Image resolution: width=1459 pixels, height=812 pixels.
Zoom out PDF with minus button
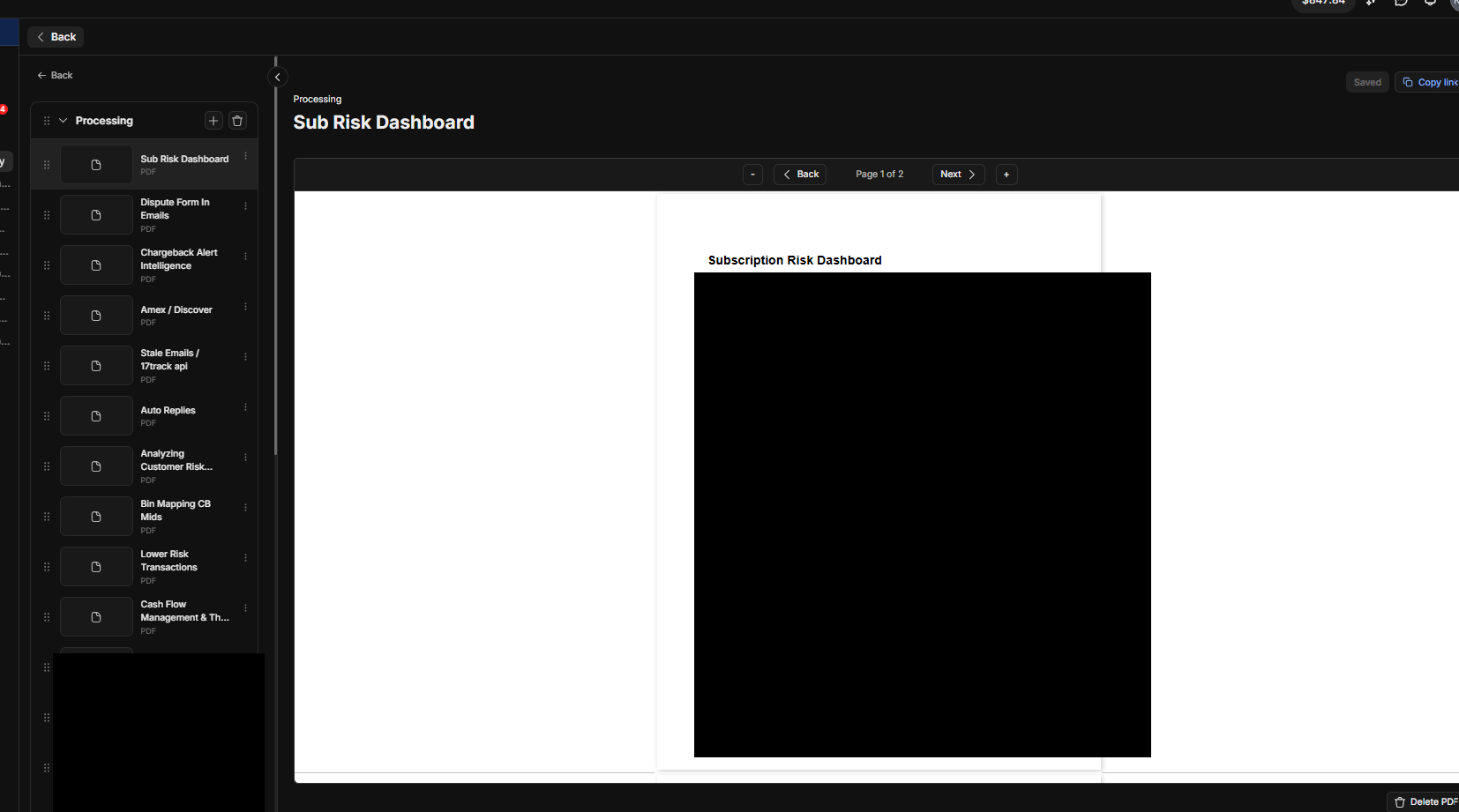click(752, 175)
